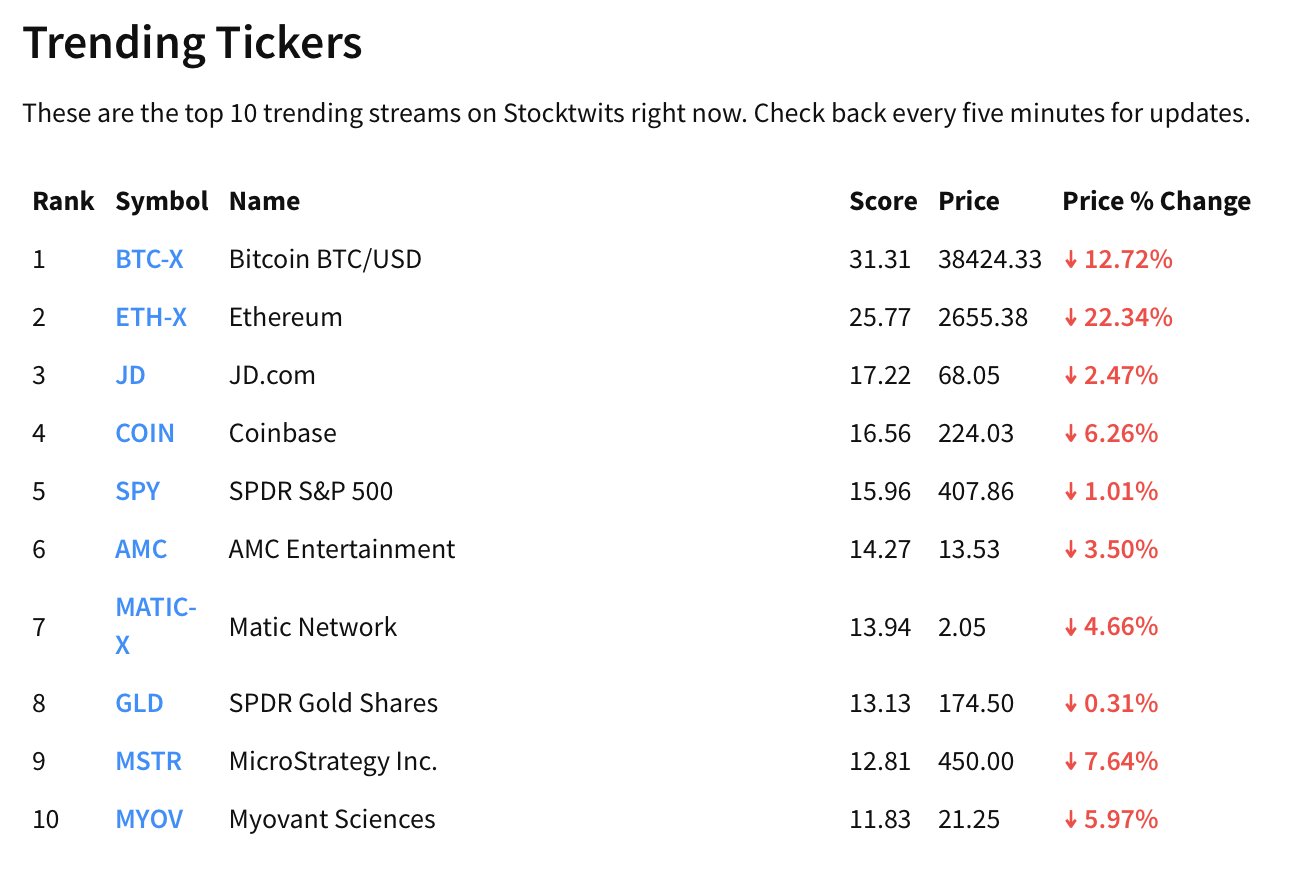Click the Trending Tickers heading

192,44
